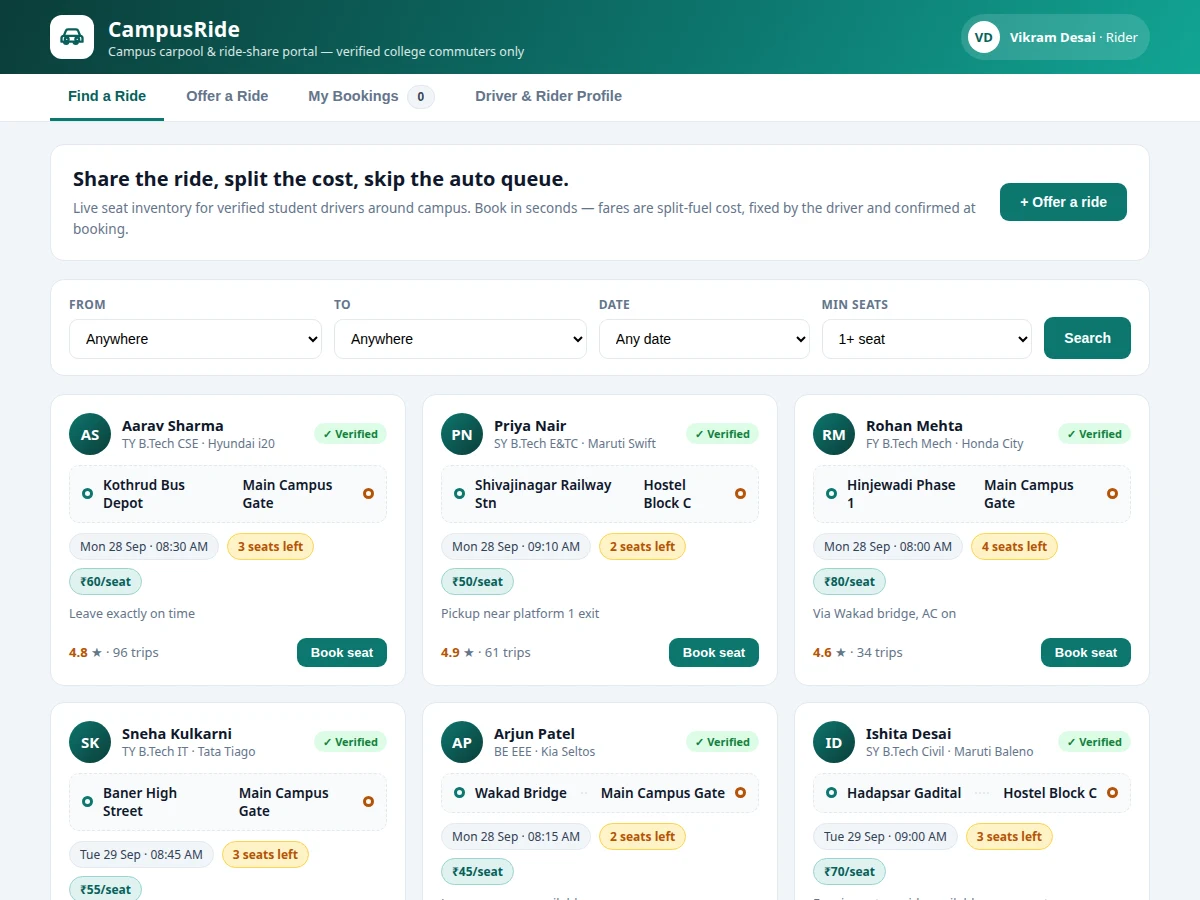Click Mon 28 Sep · 08:00 AM chip
Screen dimensions: 1200x900
tap(888, 547)
